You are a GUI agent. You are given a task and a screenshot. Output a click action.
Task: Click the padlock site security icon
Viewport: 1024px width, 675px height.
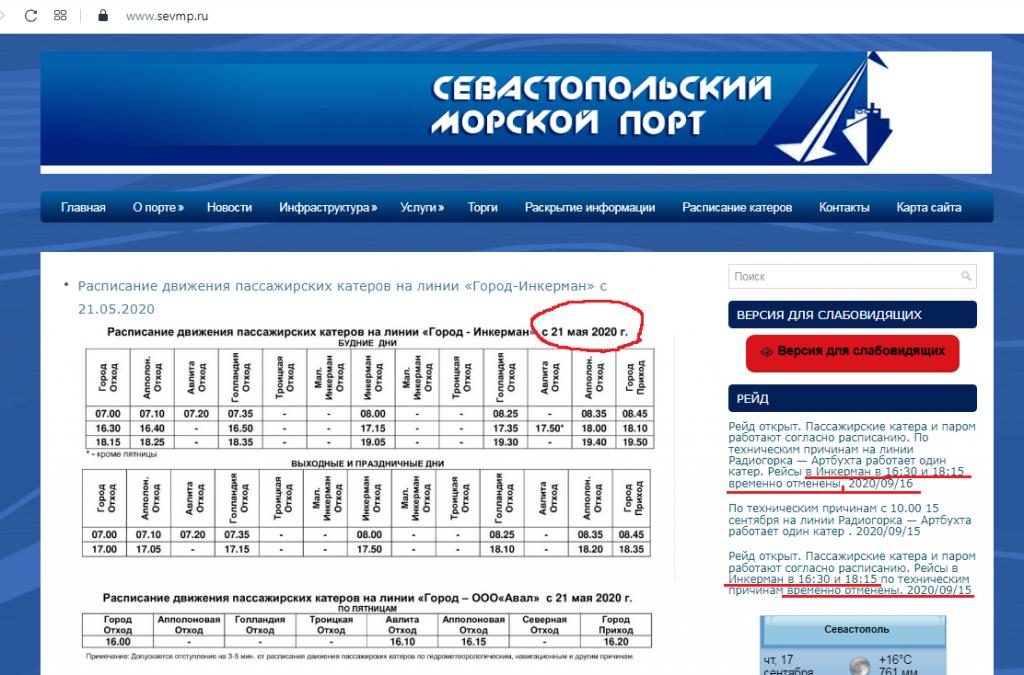103,15
